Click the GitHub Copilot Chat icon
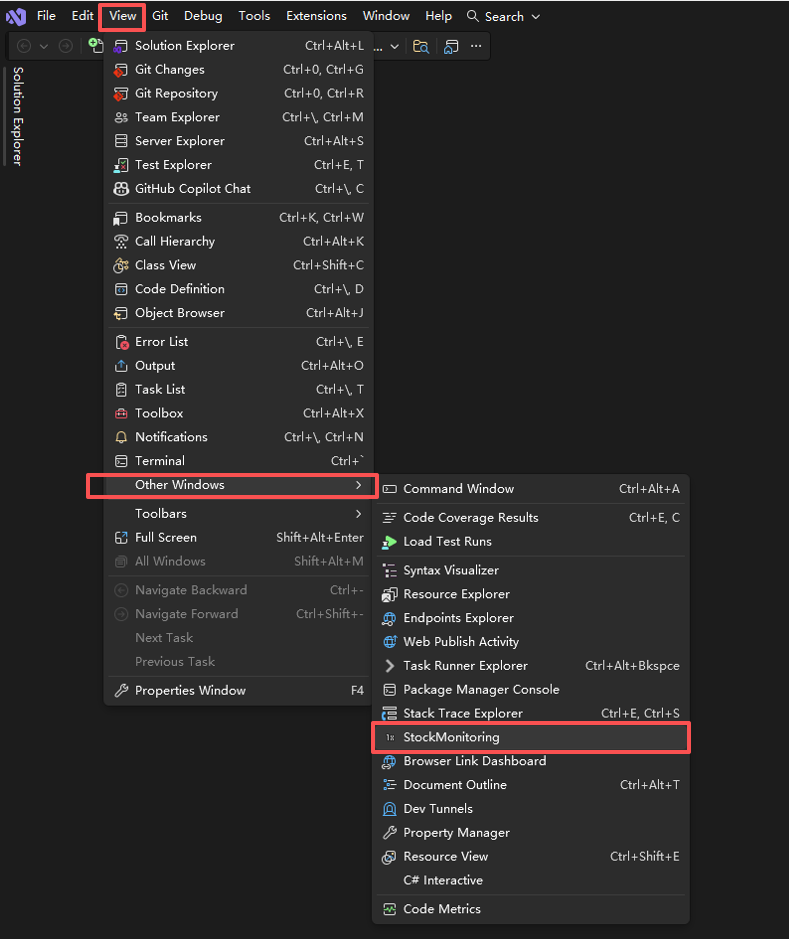This screenshot has width=789, height=939. pos(121,189)
